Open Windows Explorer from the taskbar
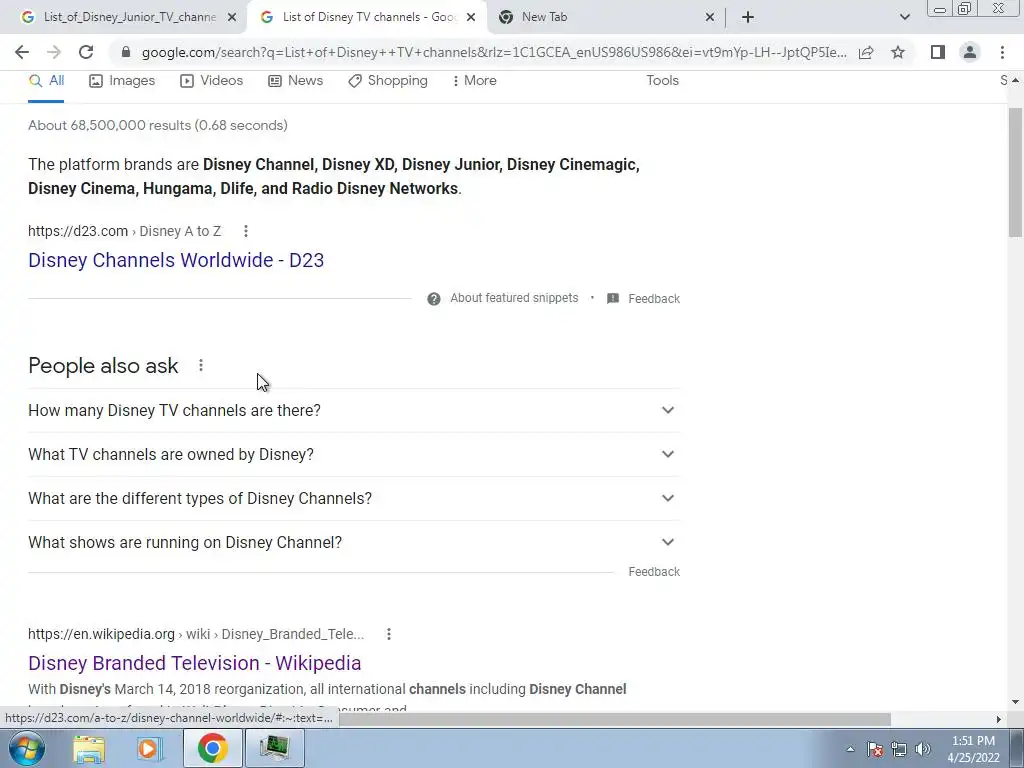 pyautogui.click(x=89, y=748)
